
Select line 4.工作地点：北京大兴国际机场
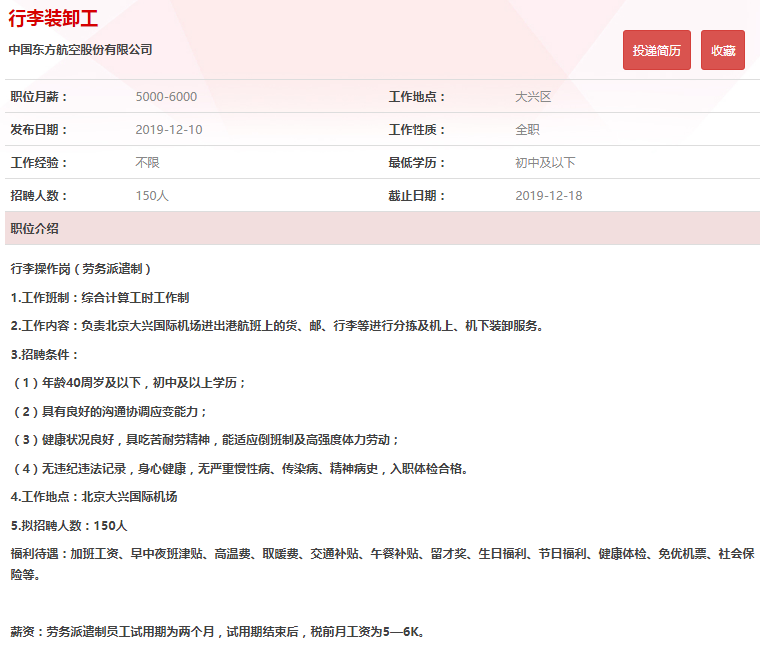94,497
